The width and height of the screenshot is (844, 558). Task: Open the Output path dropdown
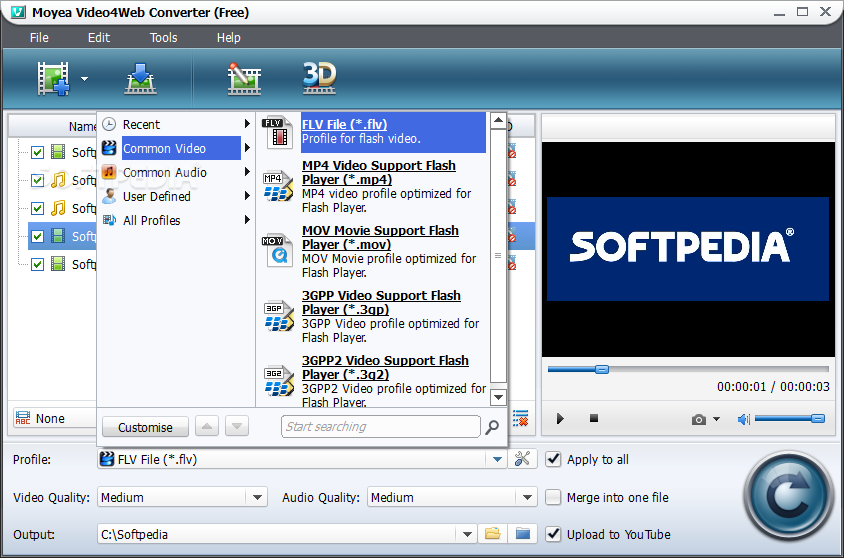coord(467,534)
